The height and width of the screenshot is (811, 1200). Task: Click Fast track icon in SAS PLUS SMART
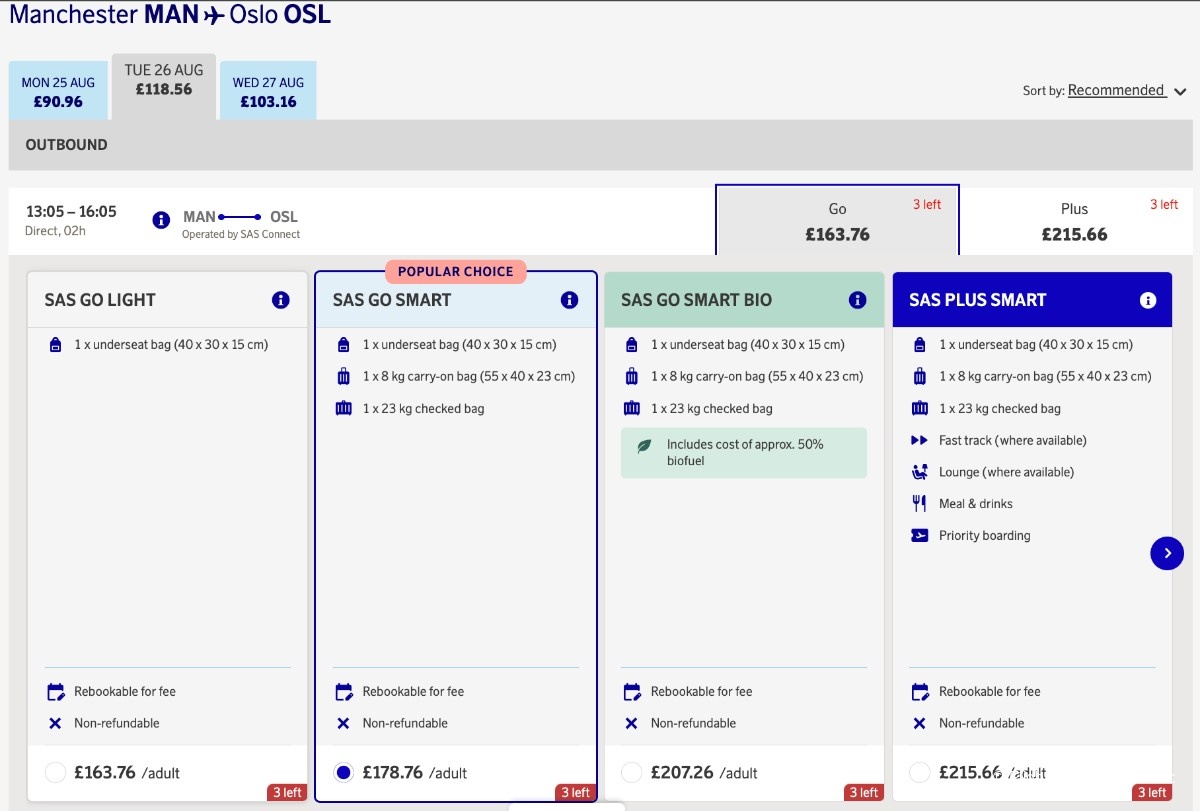[x=920, y=440]
